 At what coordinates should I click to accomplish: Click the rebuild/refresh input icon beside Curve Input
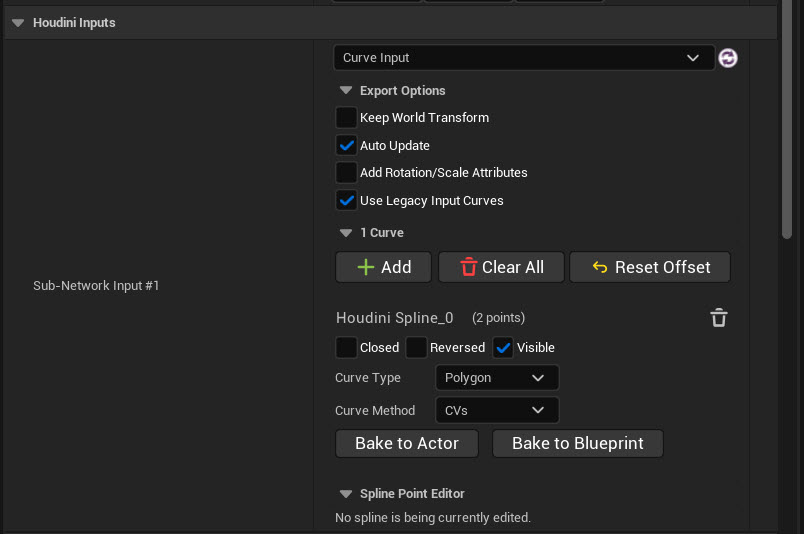tap(728, 58)
